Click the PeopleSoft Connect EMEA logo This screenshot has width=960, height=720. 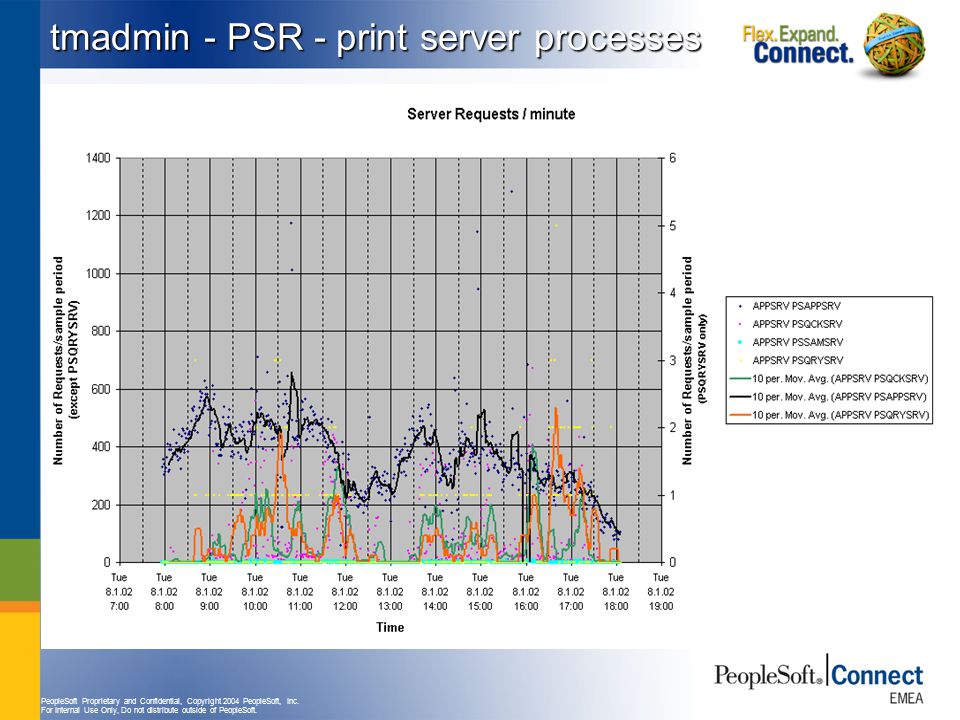(x=819, y=679)
